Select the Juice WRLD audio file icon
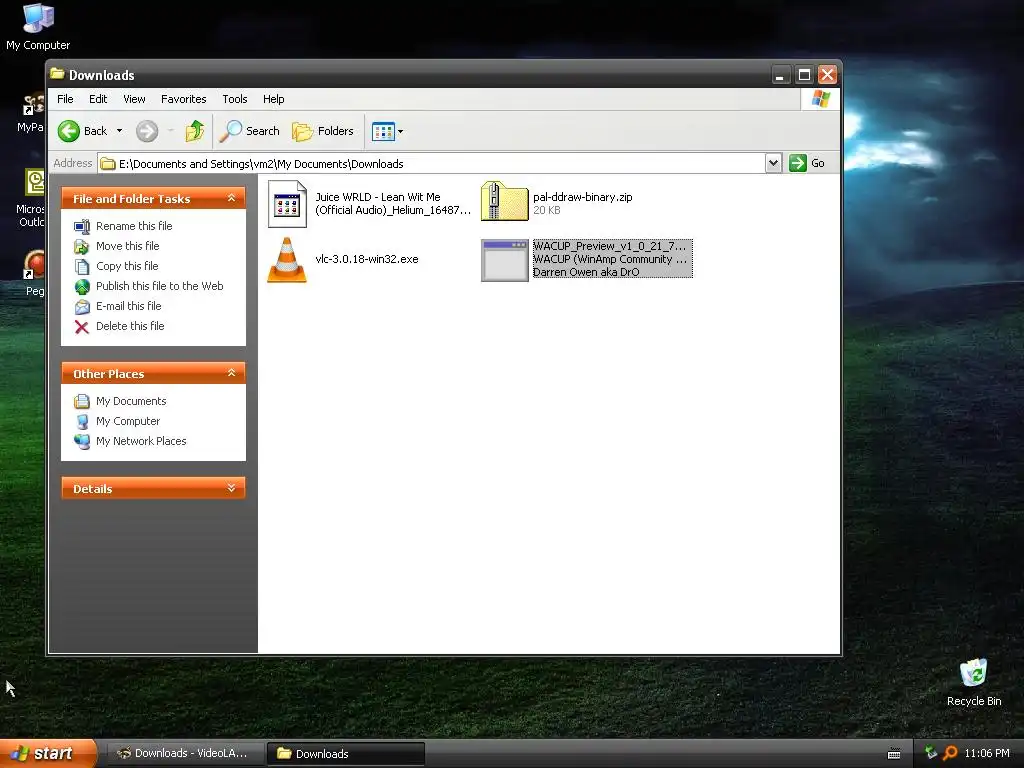This screenshot has width=1024, height=768. coord(287,204)
